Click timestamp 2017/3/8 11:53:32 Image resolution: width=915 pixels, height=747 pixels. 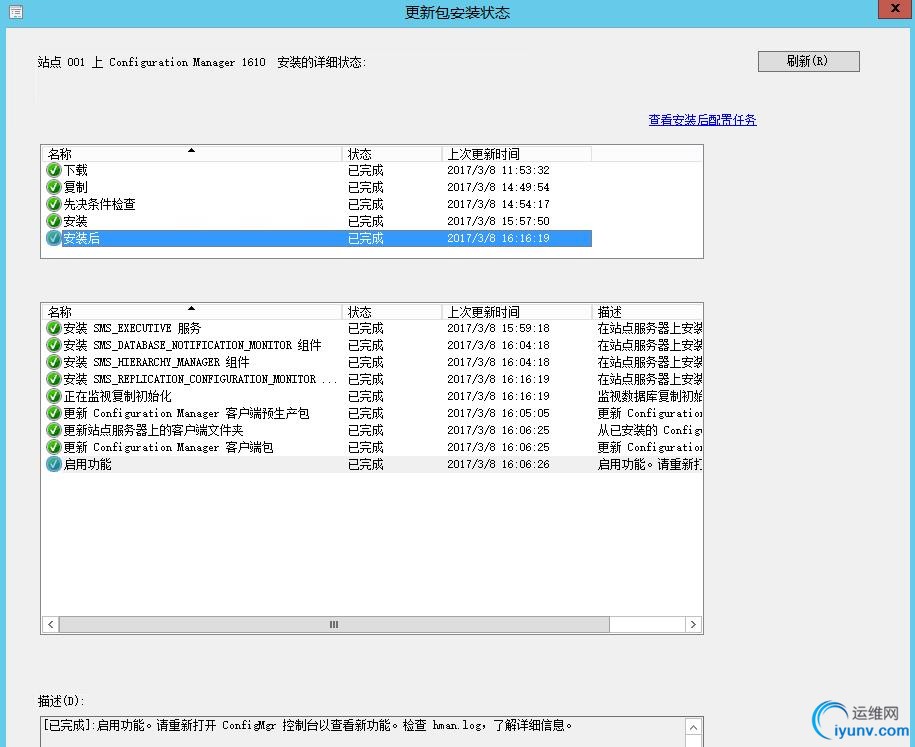pos(498,170)
